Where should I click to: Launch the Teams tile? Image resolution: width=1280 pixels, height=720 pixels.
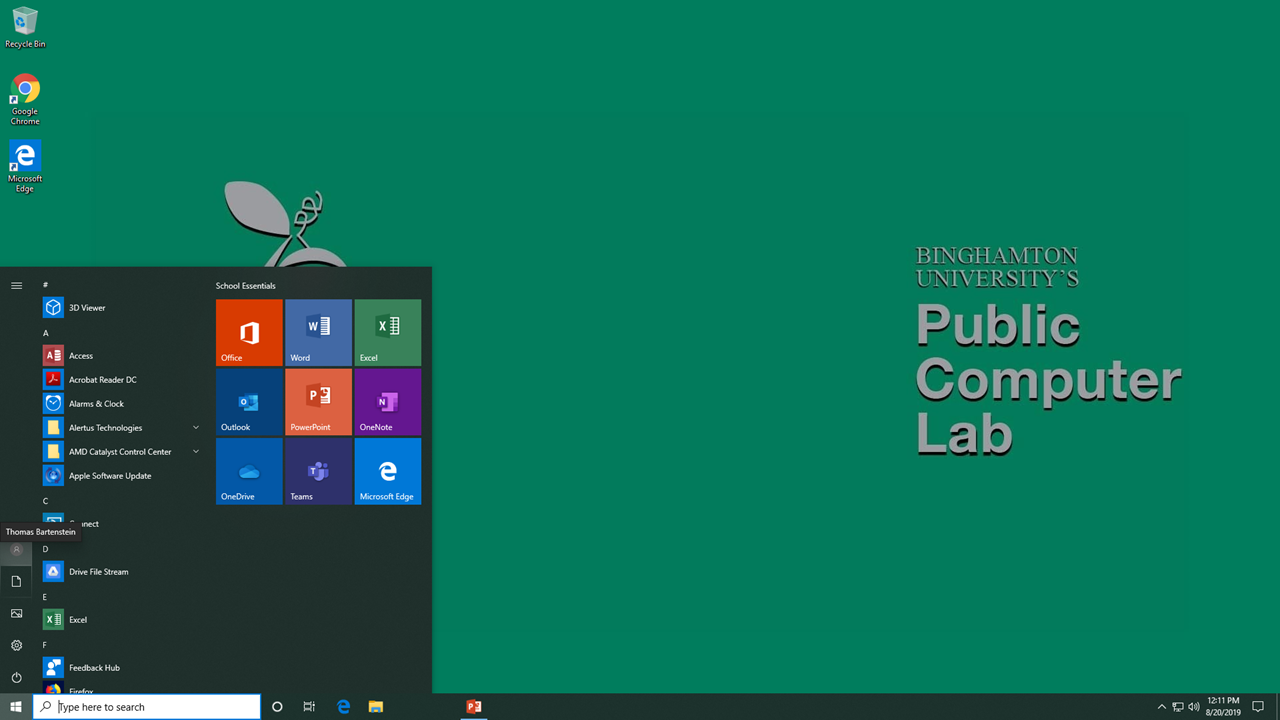pos(318,470)
